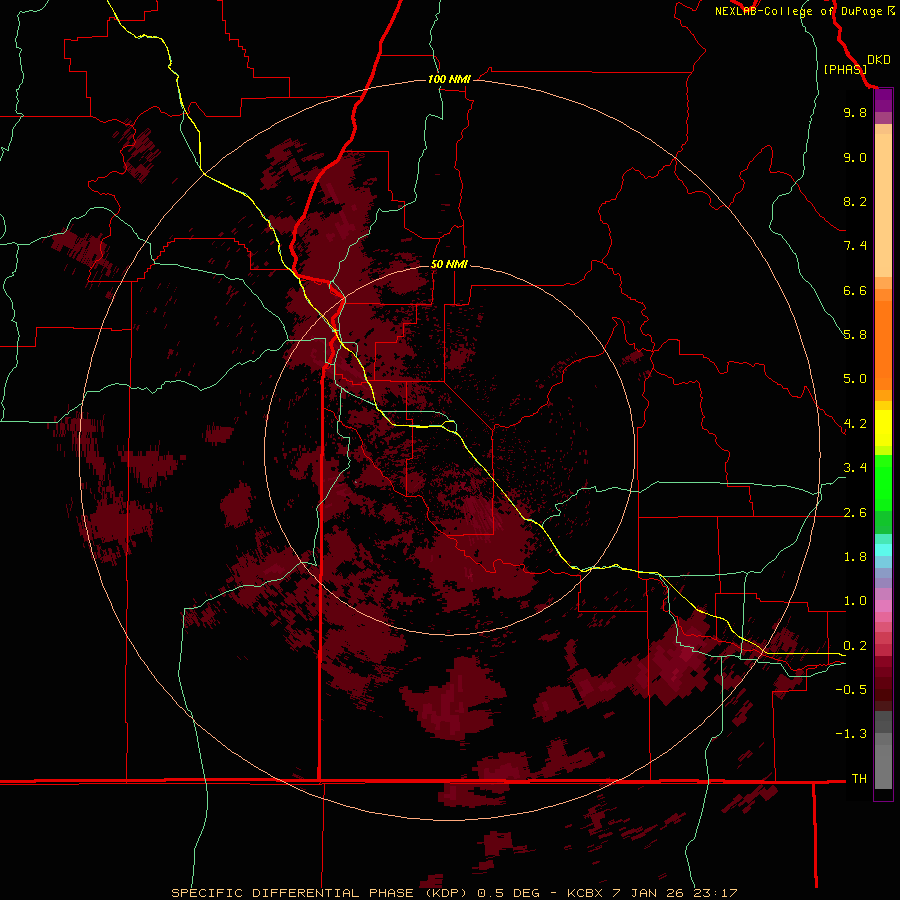Viewport: 900px width, 900px height.
Task: Click the 9.8 value on the scale
Action: [855, 112]
